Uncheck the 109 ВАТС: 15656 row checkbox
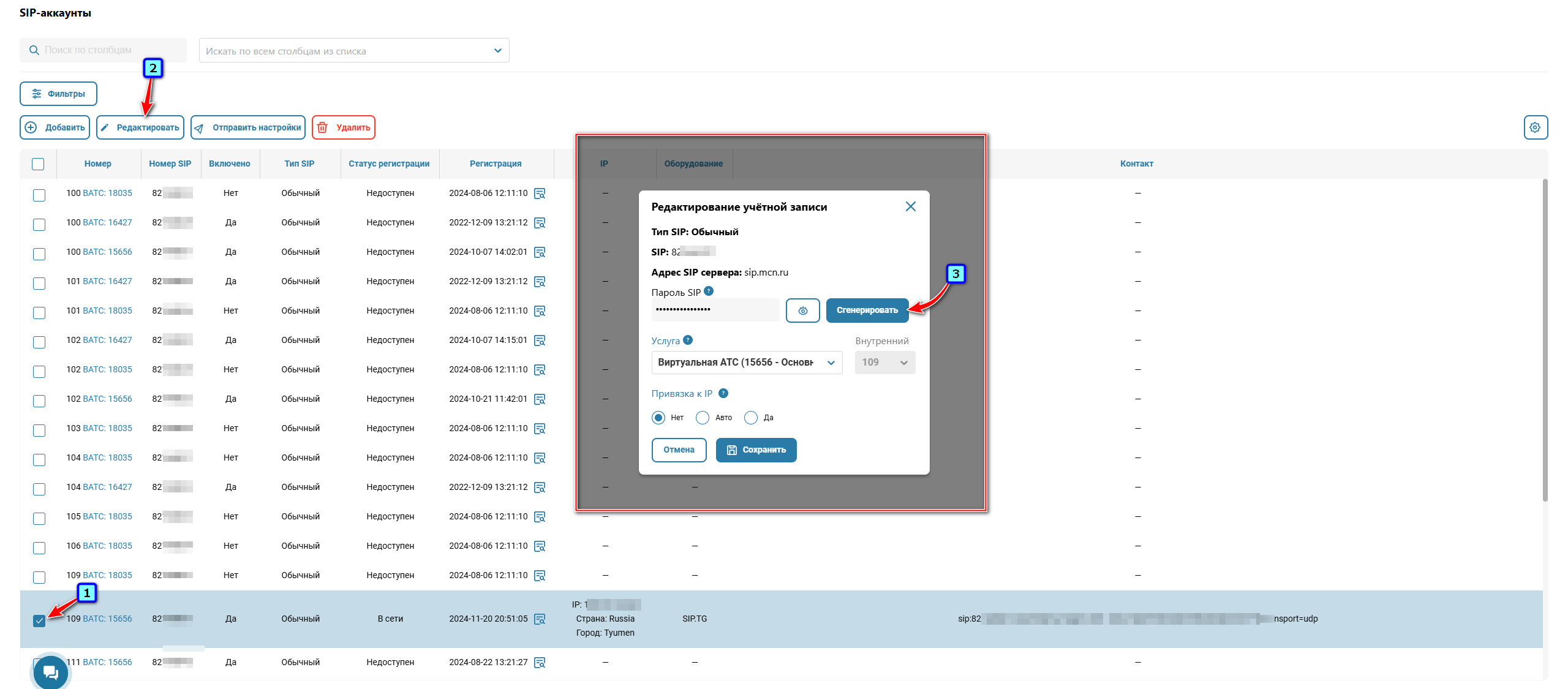 click(39, 620)
